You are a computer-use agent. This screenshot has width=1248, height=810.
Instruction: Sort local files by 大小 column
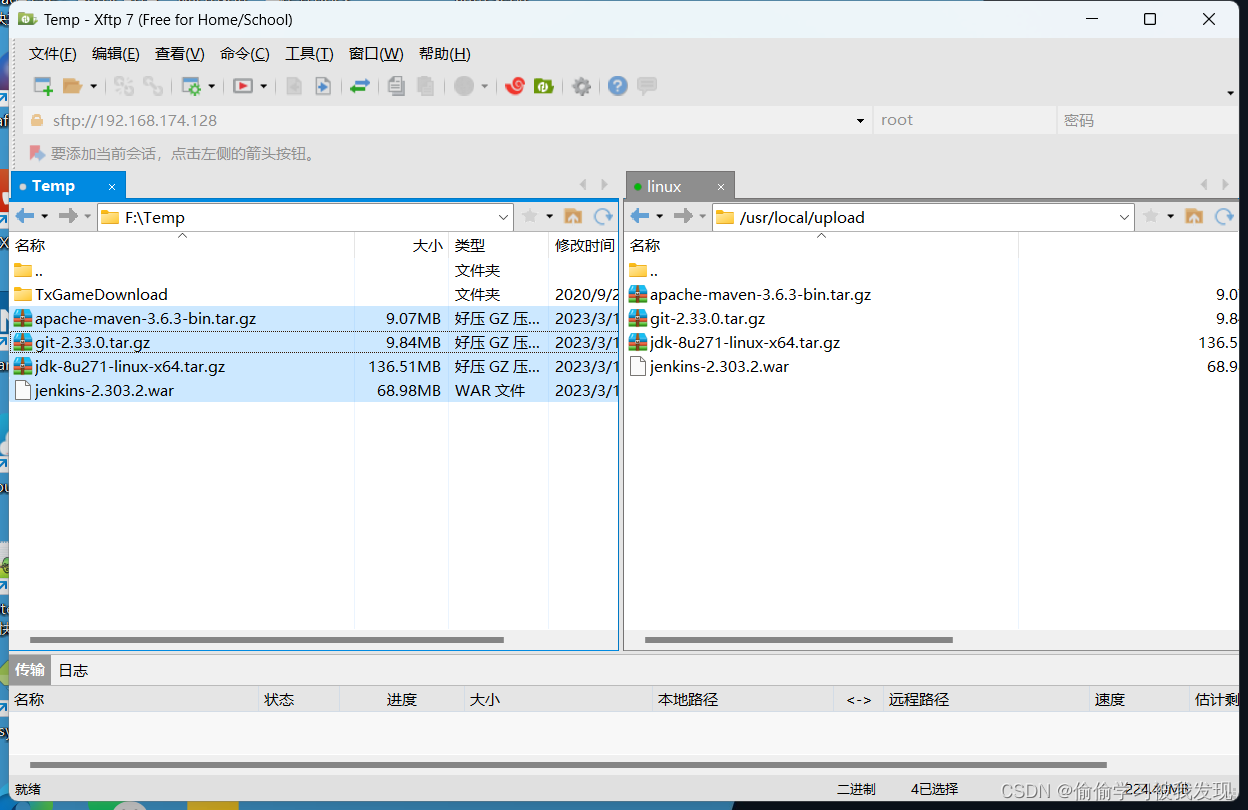401,245
